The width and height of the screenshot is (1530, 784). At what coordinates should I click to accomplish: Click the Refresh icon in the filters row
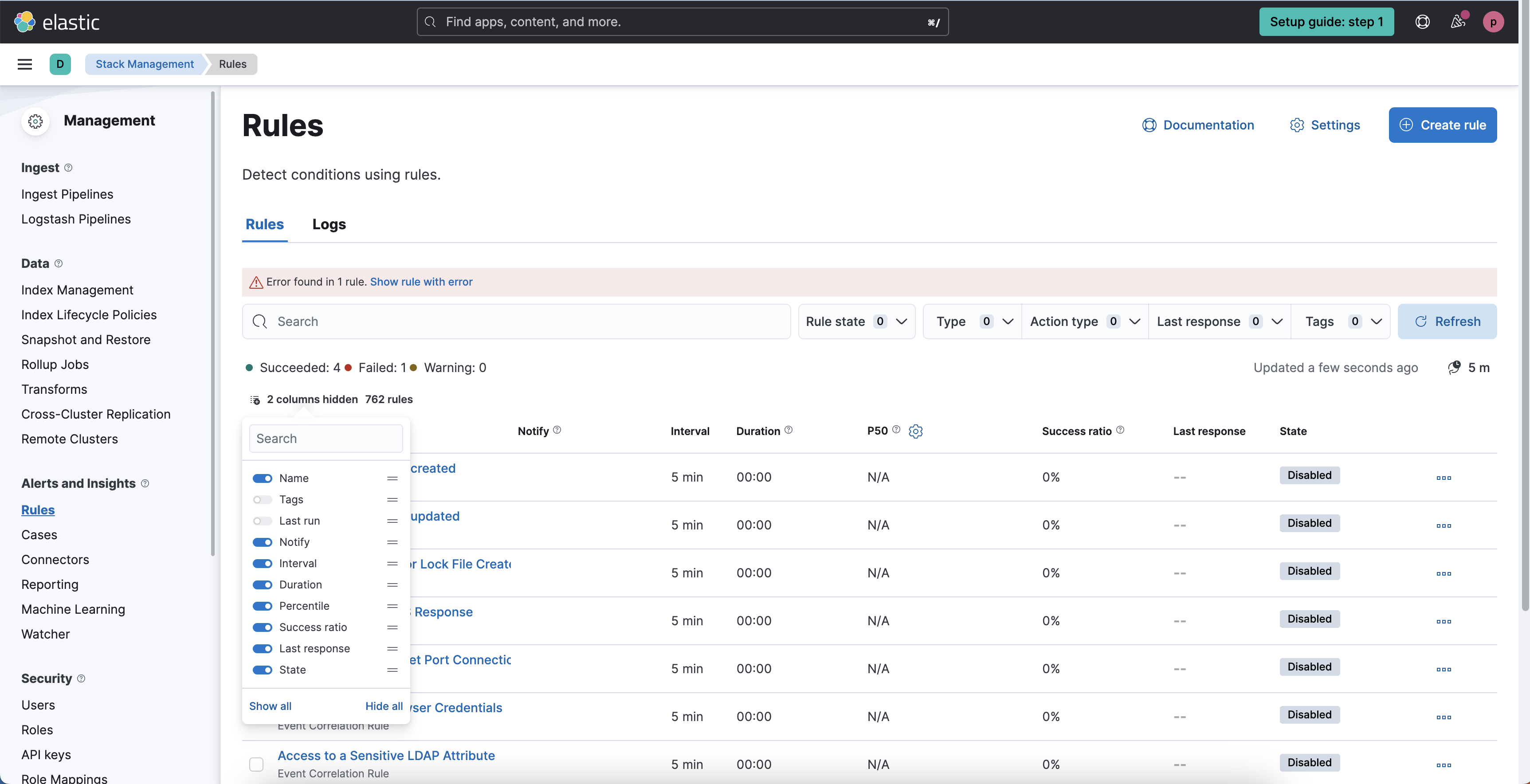[1422, 321]
